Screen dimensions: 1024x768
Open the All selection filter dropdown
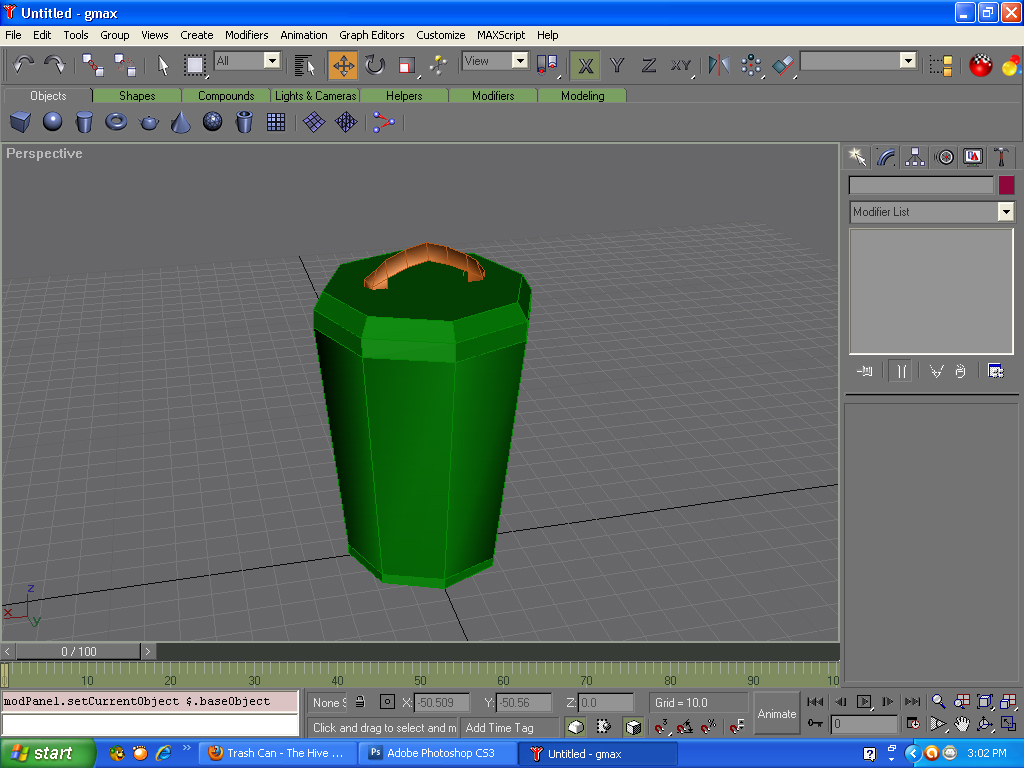(x=248, y=61)
